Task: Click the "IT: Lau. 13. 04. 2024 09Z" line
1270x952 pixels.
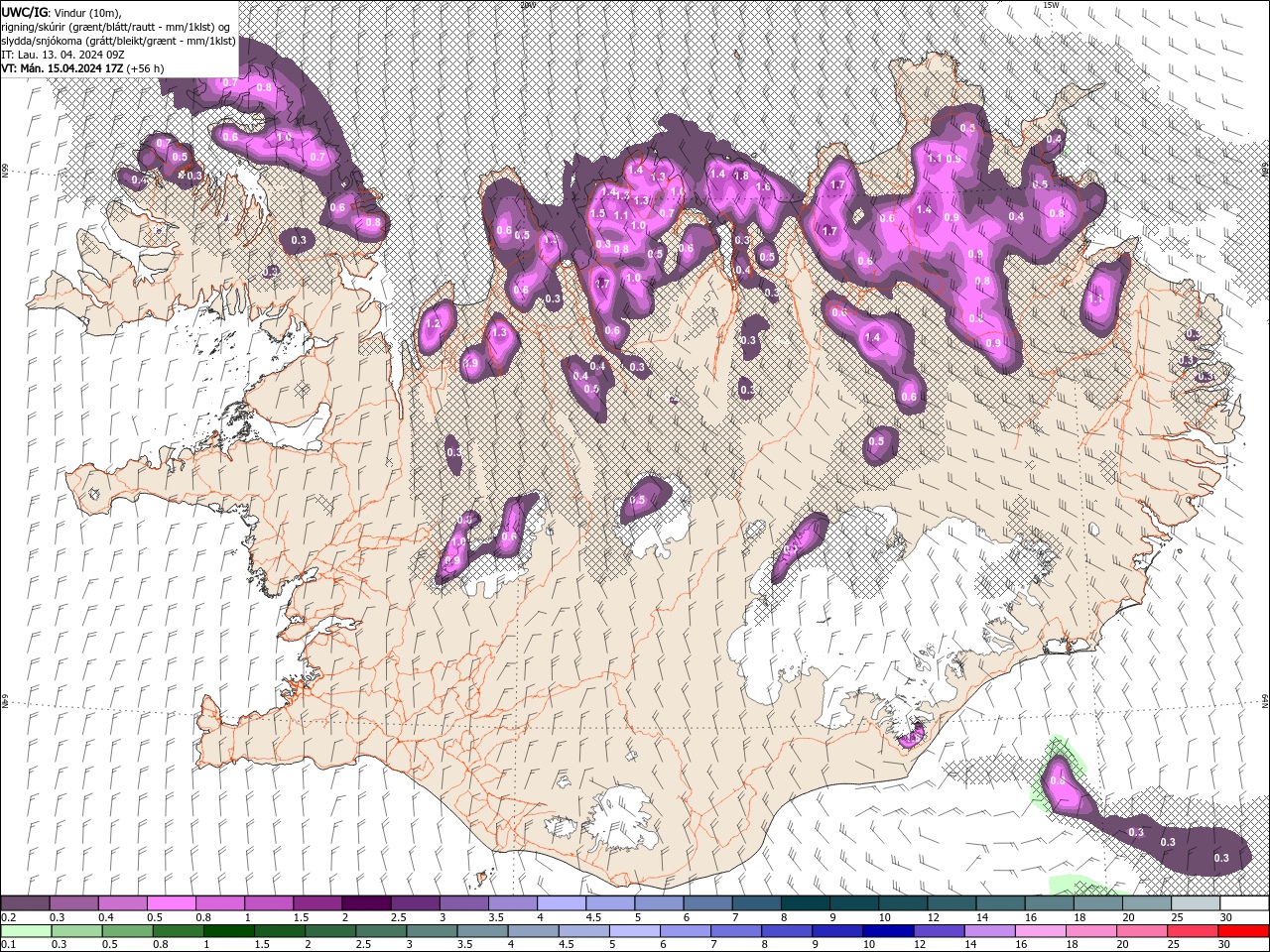Action: 62,55
